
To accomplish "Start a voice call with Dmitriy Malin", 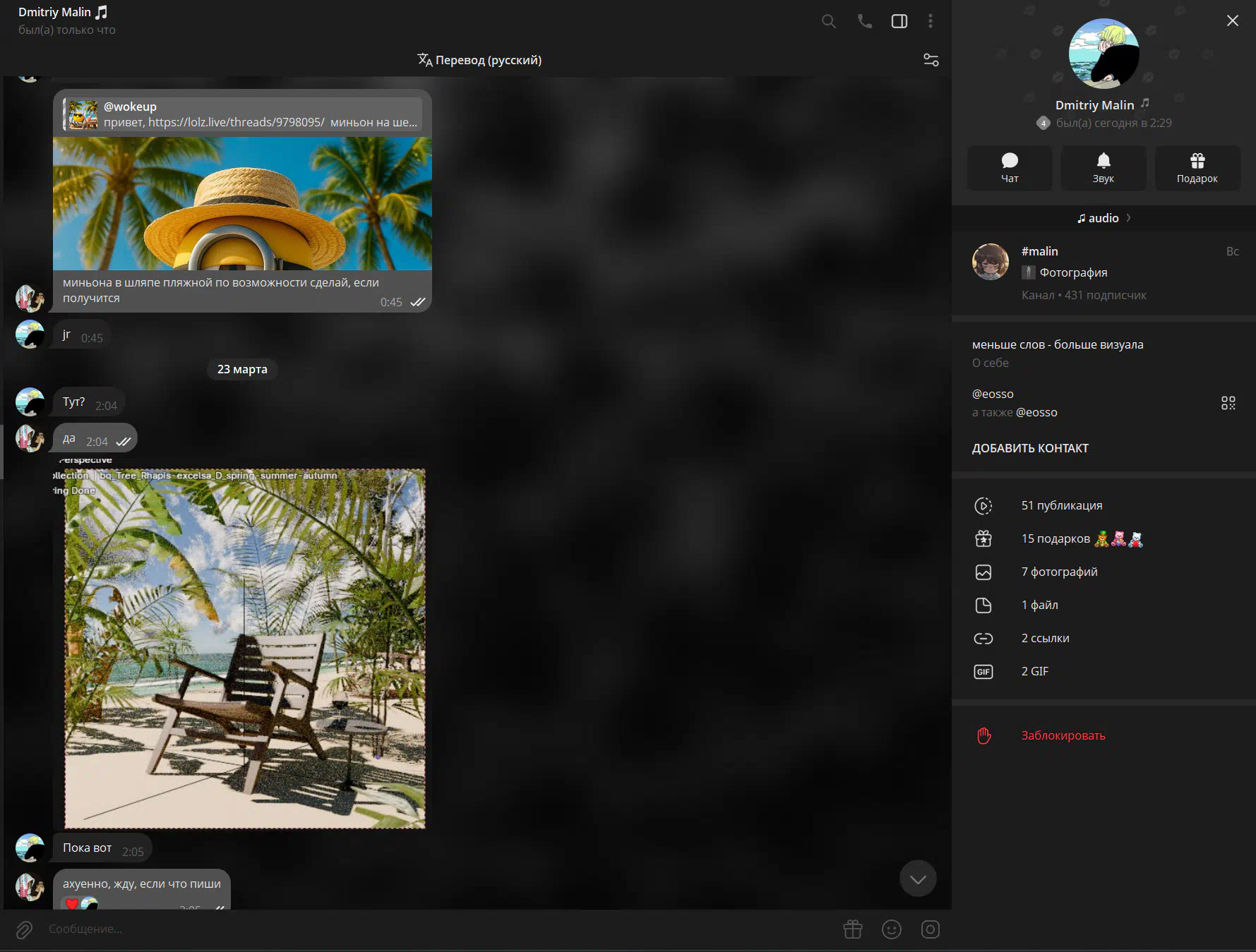I will 864,21.
